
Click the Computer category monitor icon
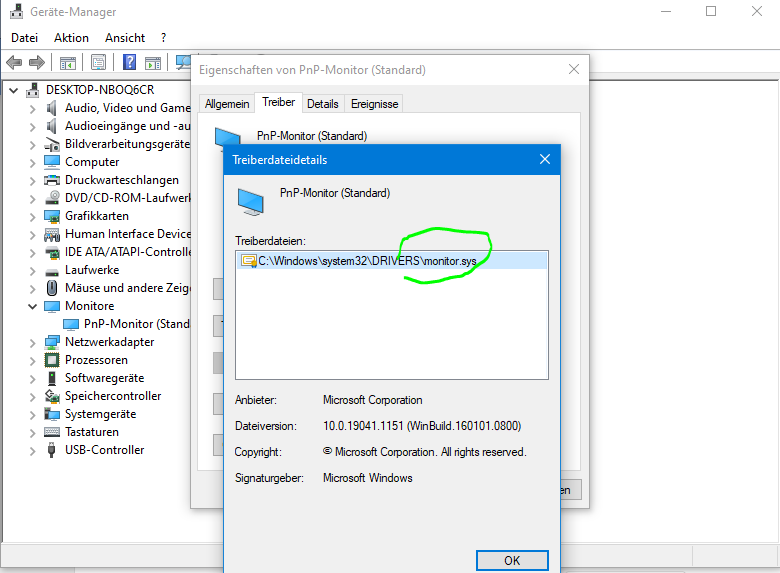(52, 162)
